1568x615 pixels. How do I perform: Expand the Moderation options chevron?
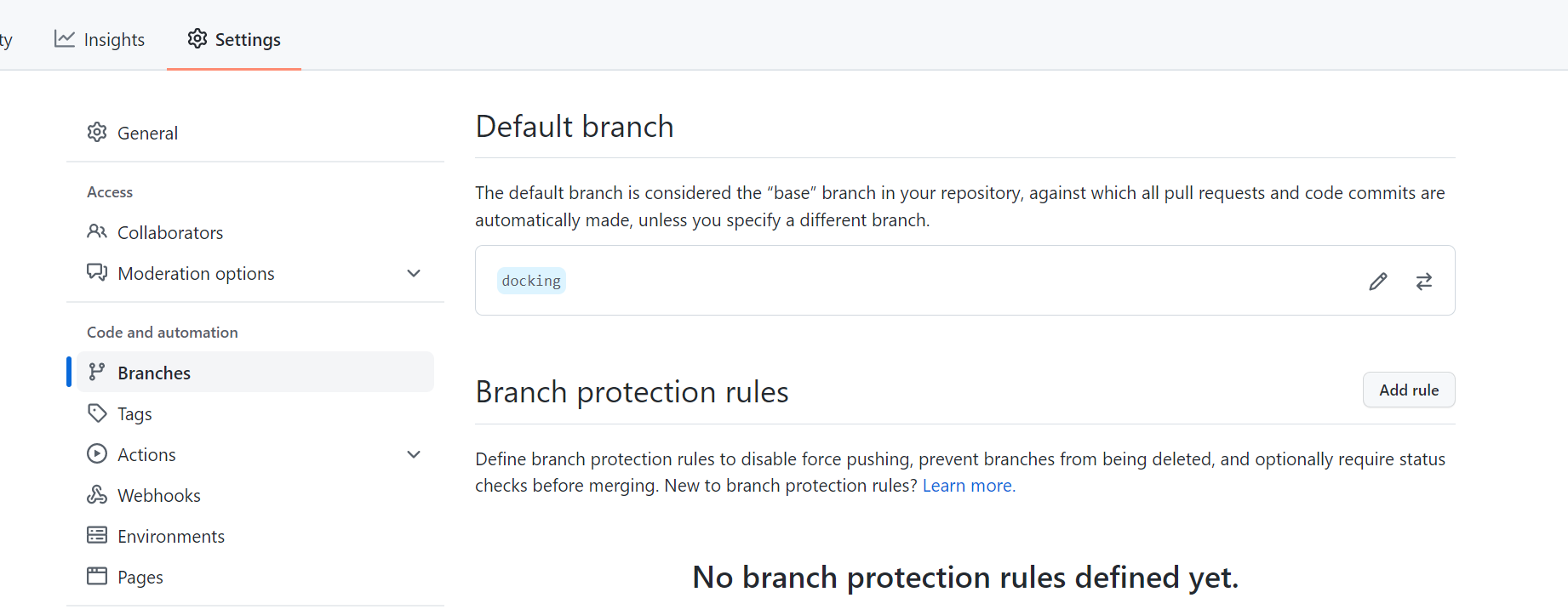pyautogui.click(x=414, y=273)
